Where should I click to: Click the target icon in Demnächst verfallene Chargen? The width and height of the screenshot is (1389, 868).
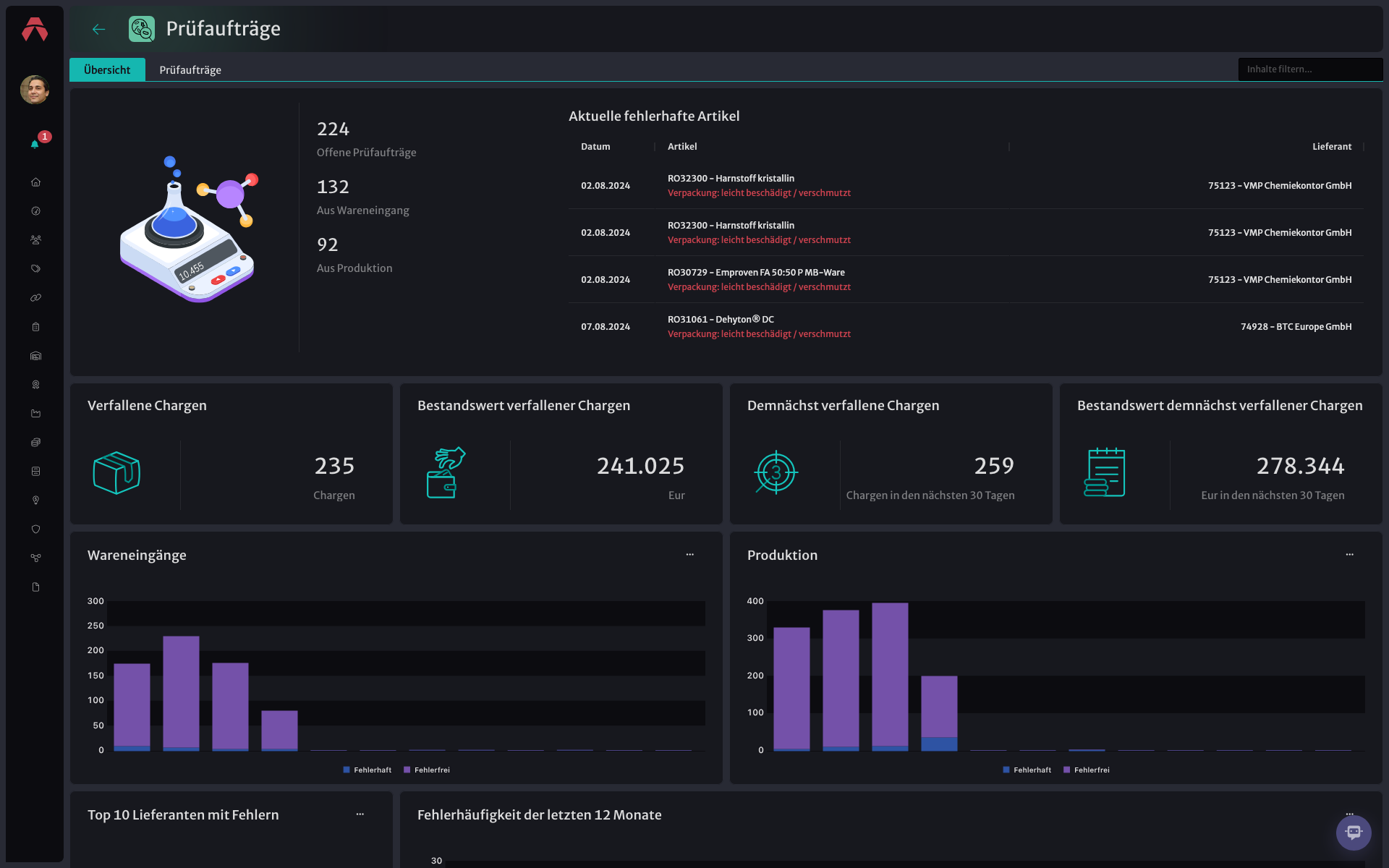pos(776,472)
